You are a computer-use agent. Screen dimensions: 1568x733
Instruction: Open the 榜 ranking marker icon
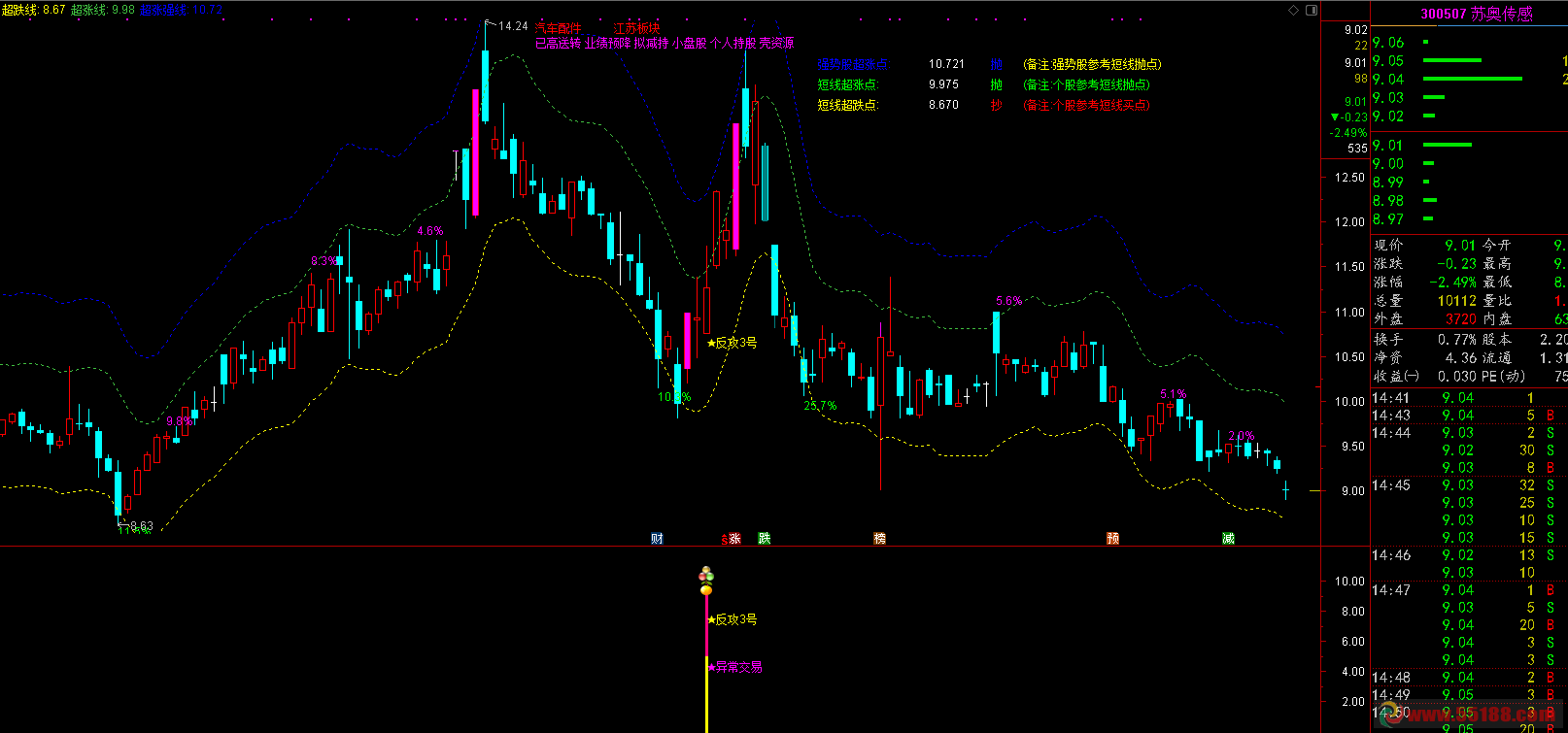click(880, 539)
